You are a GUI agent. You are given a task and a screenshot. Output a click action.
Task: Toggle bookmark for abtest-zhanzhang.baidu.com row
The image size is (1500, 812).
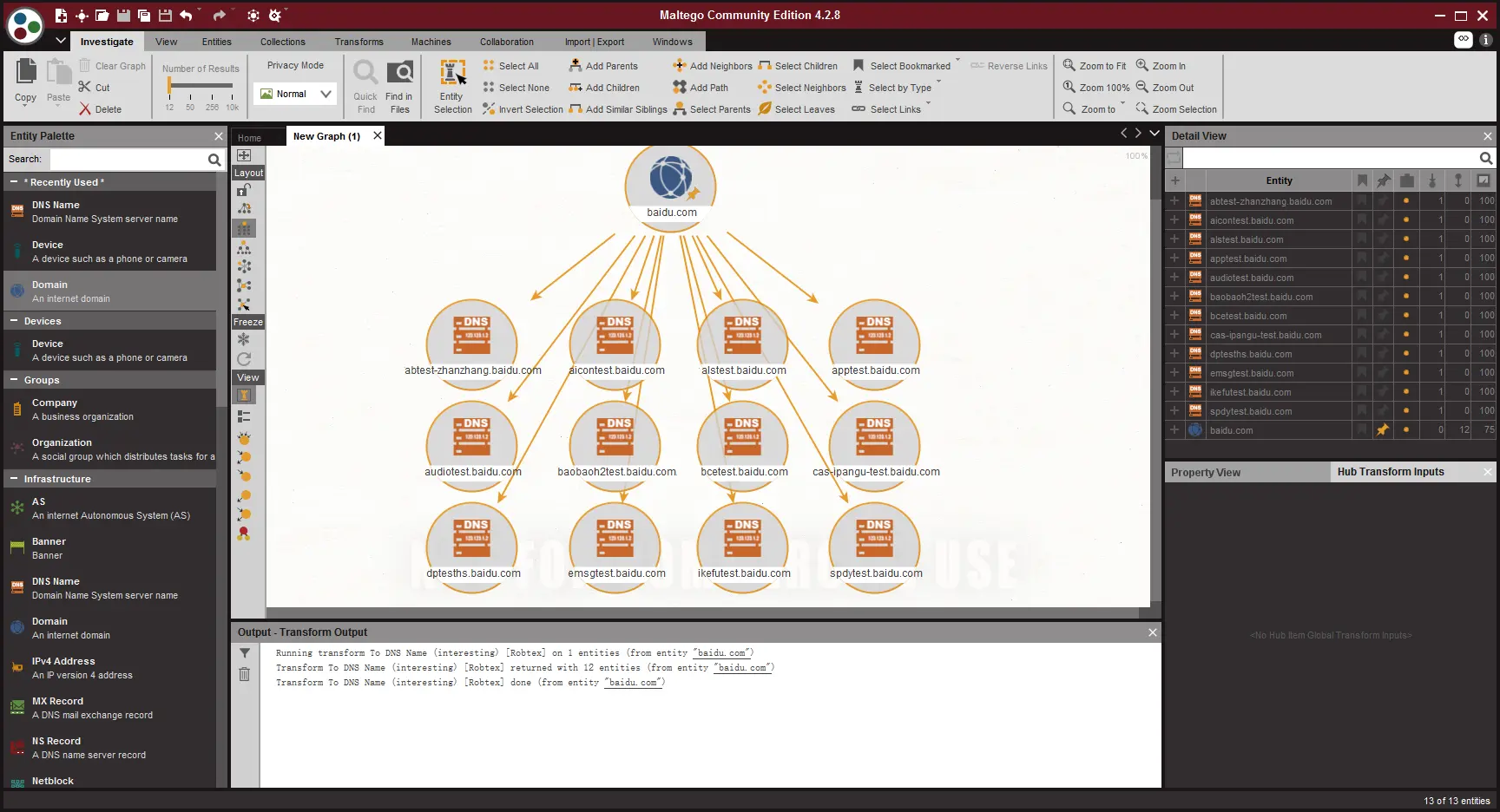[x=1362, y=200]
